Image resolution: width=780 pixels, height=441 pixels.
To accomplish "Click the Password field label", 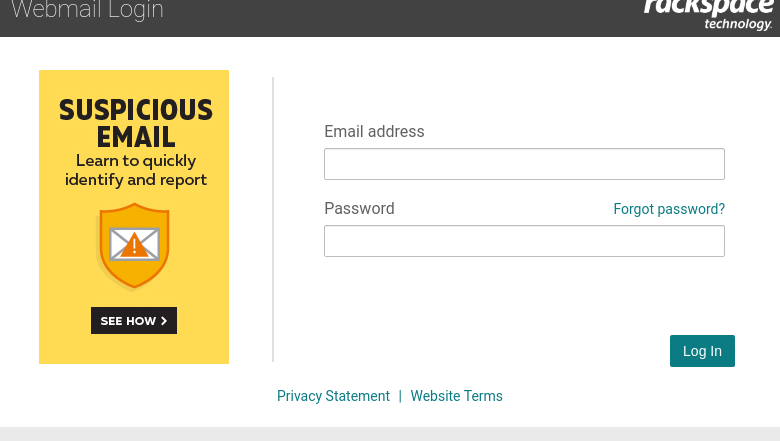I will [x=359, y=208].
